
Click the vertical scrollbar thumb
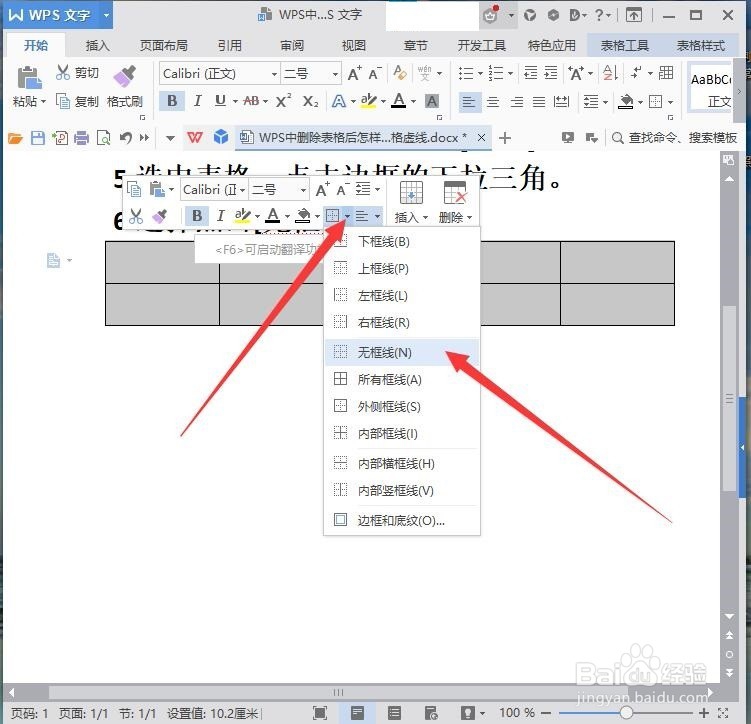729,398
